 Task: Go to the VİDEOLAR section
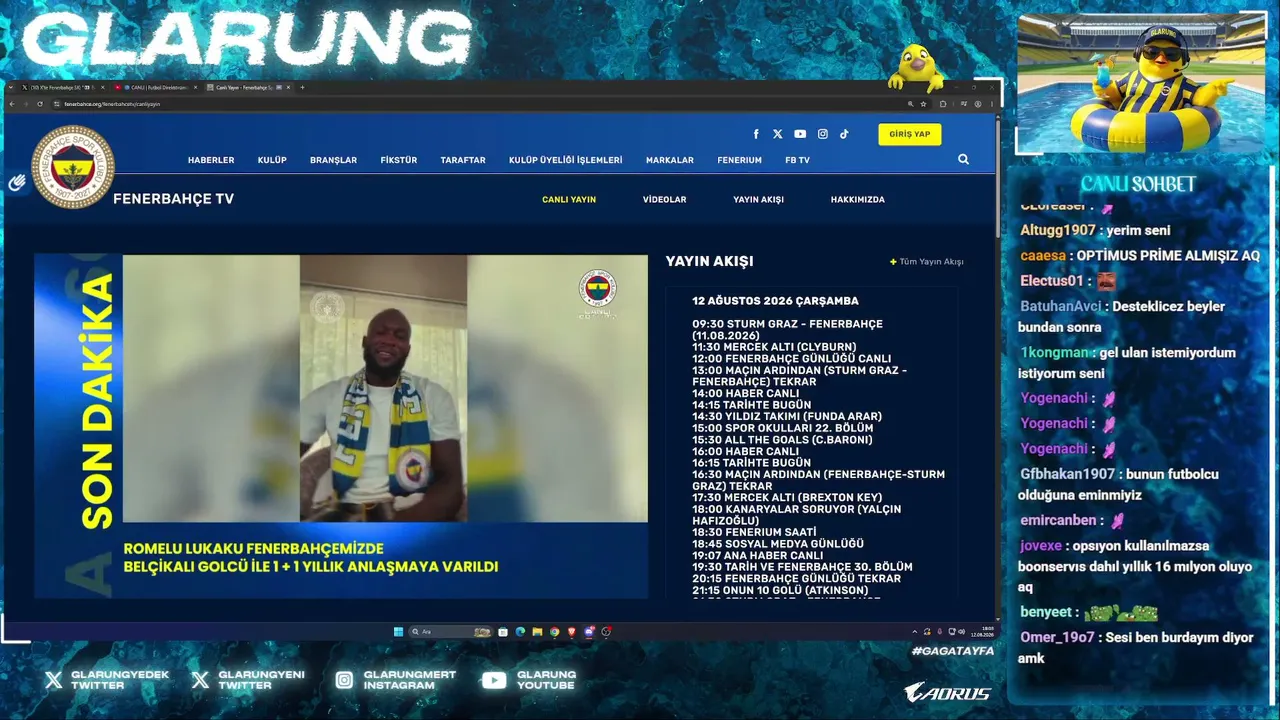pos(664,200)
